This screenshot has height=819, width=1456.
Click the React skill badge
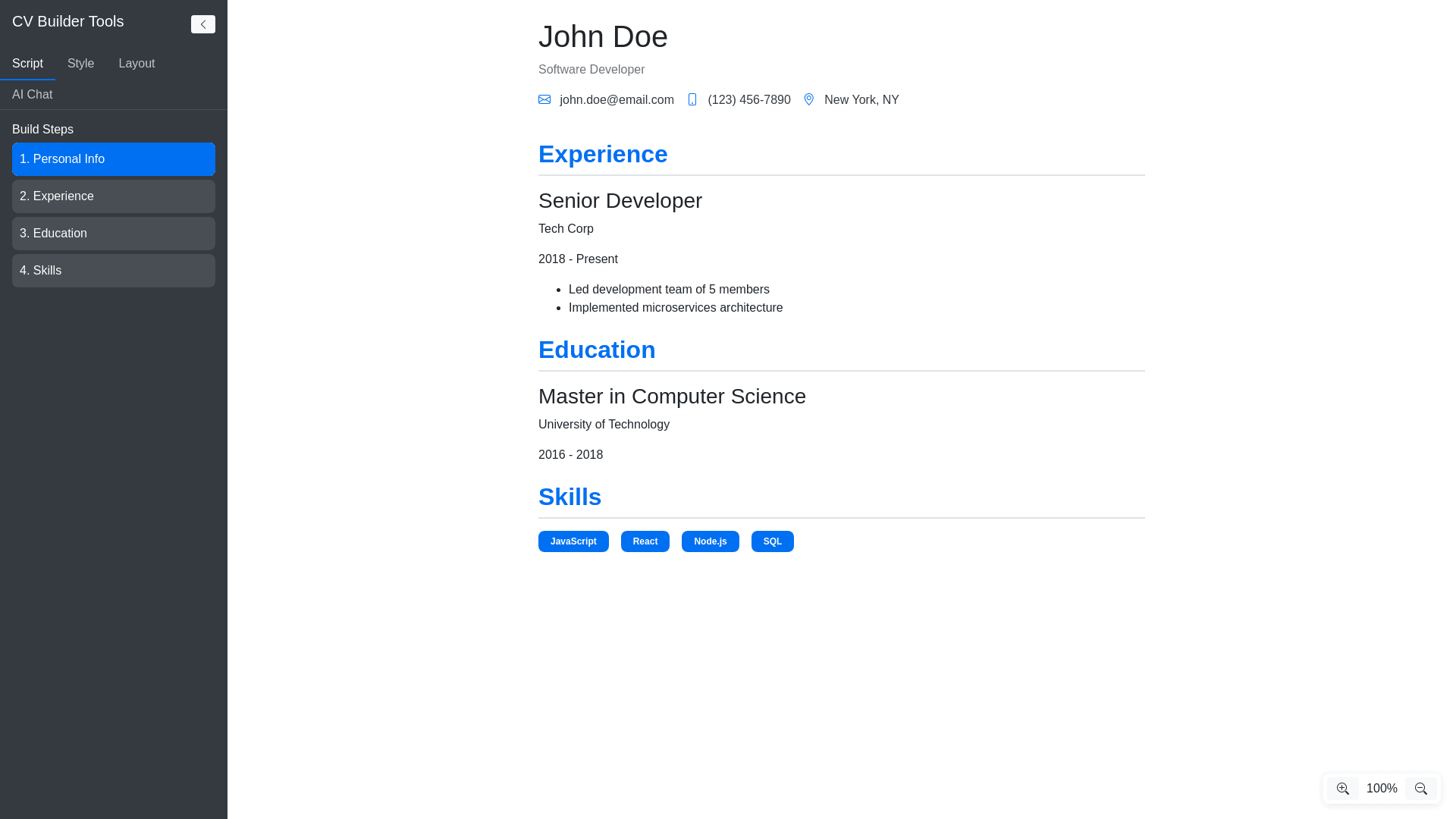tap(645, 541)
